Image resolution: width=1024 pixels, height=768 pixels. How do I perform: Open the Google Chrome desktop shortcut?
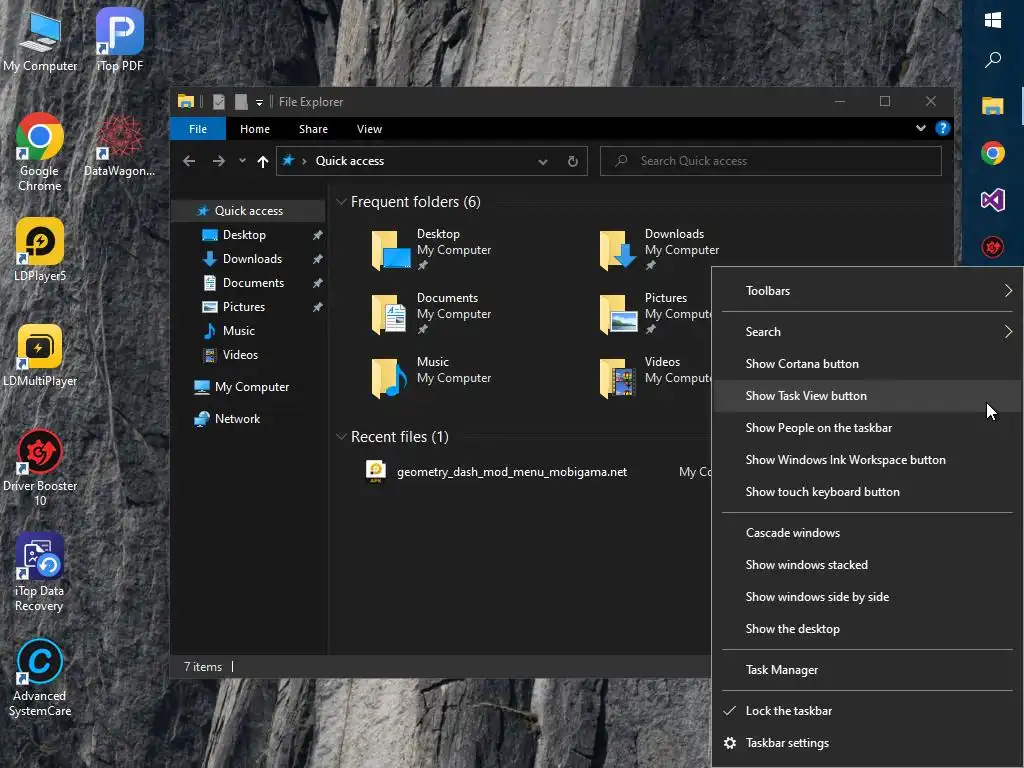[x=40, y=152]
